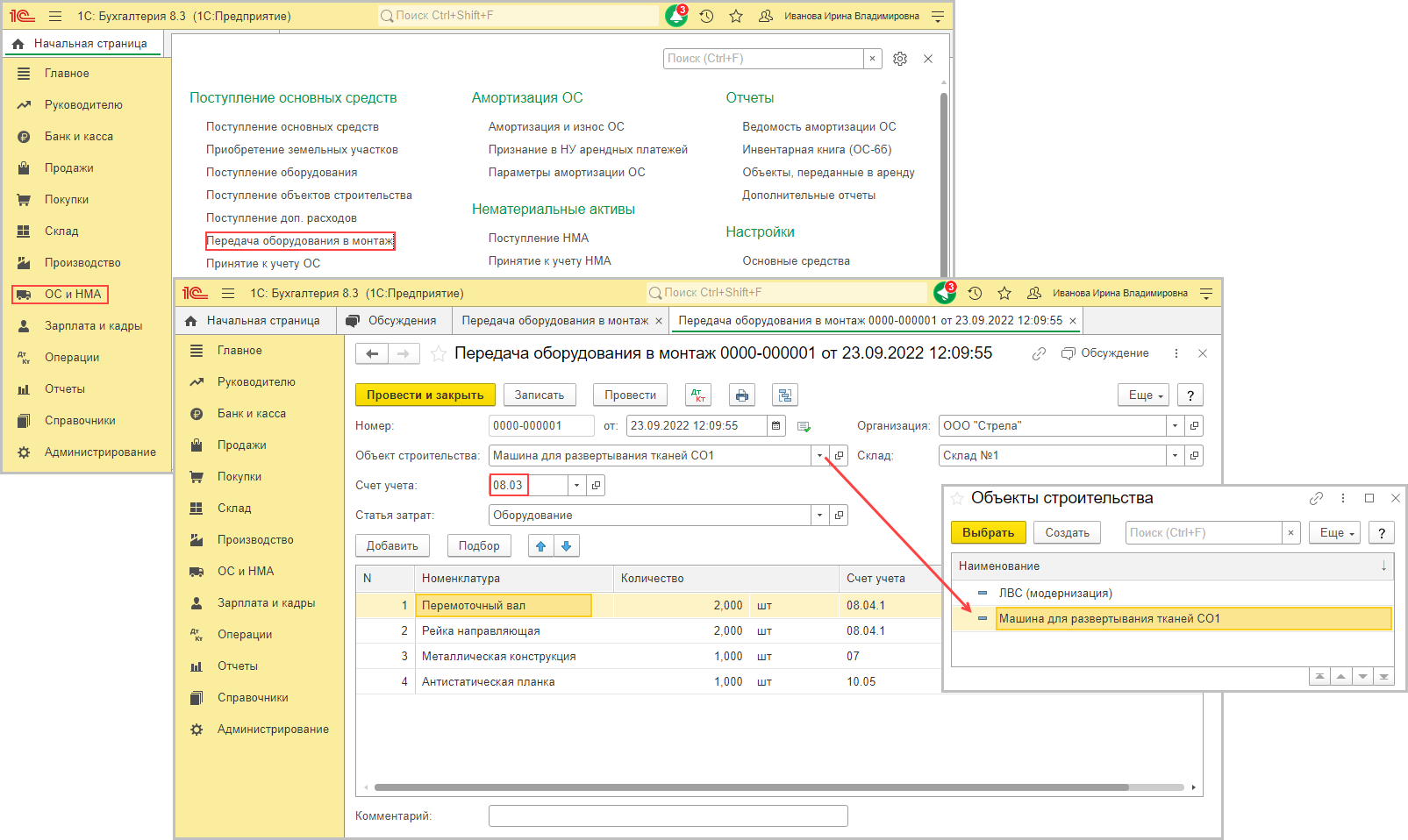
Task: Select Справочники in the front window sidebar
Action: click(253, 698)
